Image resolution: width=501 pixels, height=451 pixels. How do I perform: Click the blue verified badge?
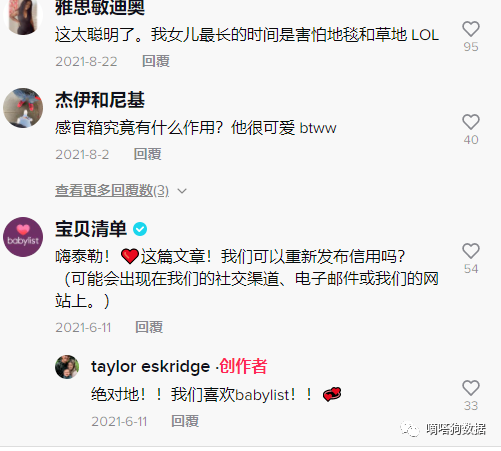coord(140,229)
